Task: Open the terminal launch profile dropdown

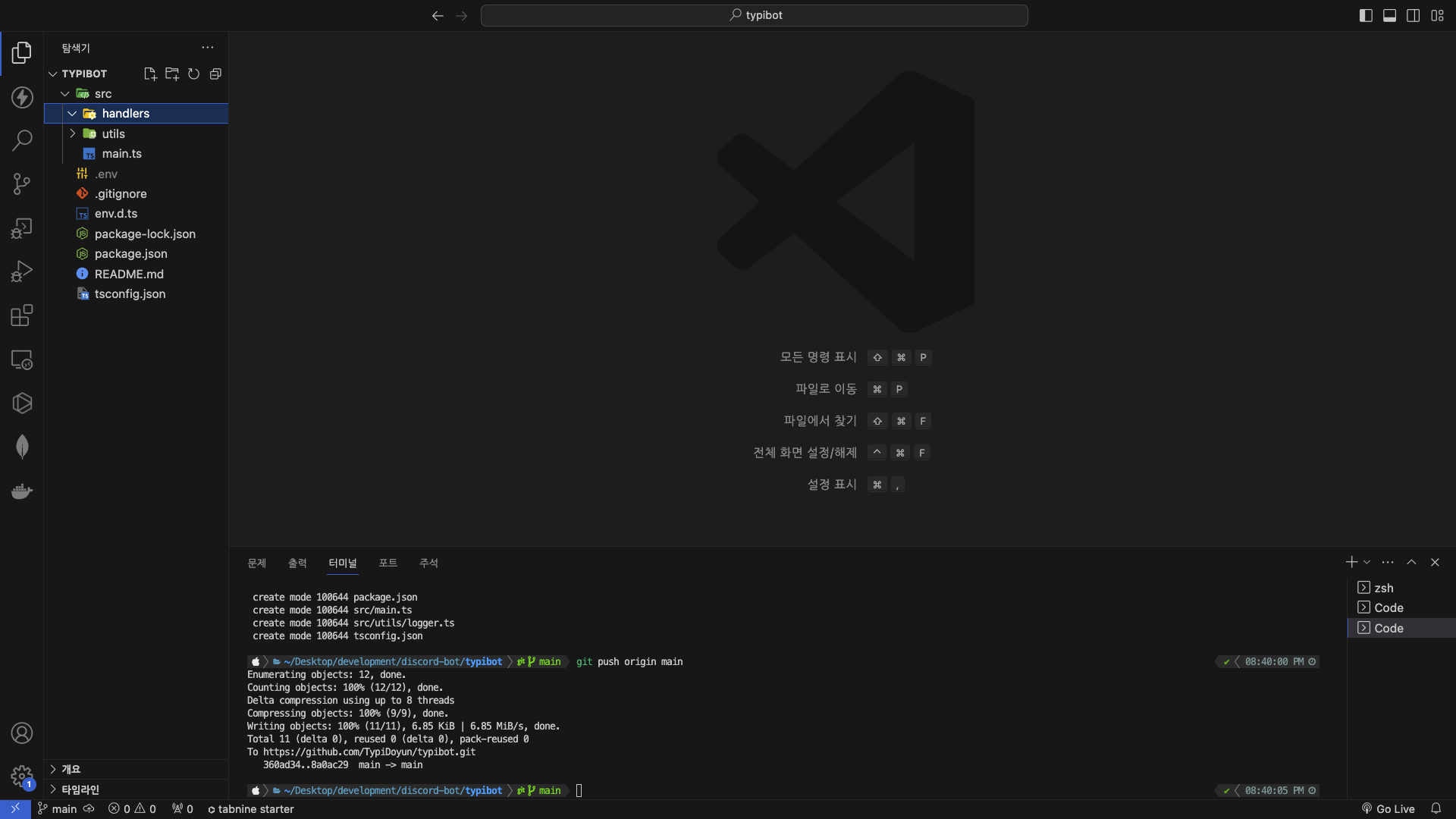Action: point(1367,562)
